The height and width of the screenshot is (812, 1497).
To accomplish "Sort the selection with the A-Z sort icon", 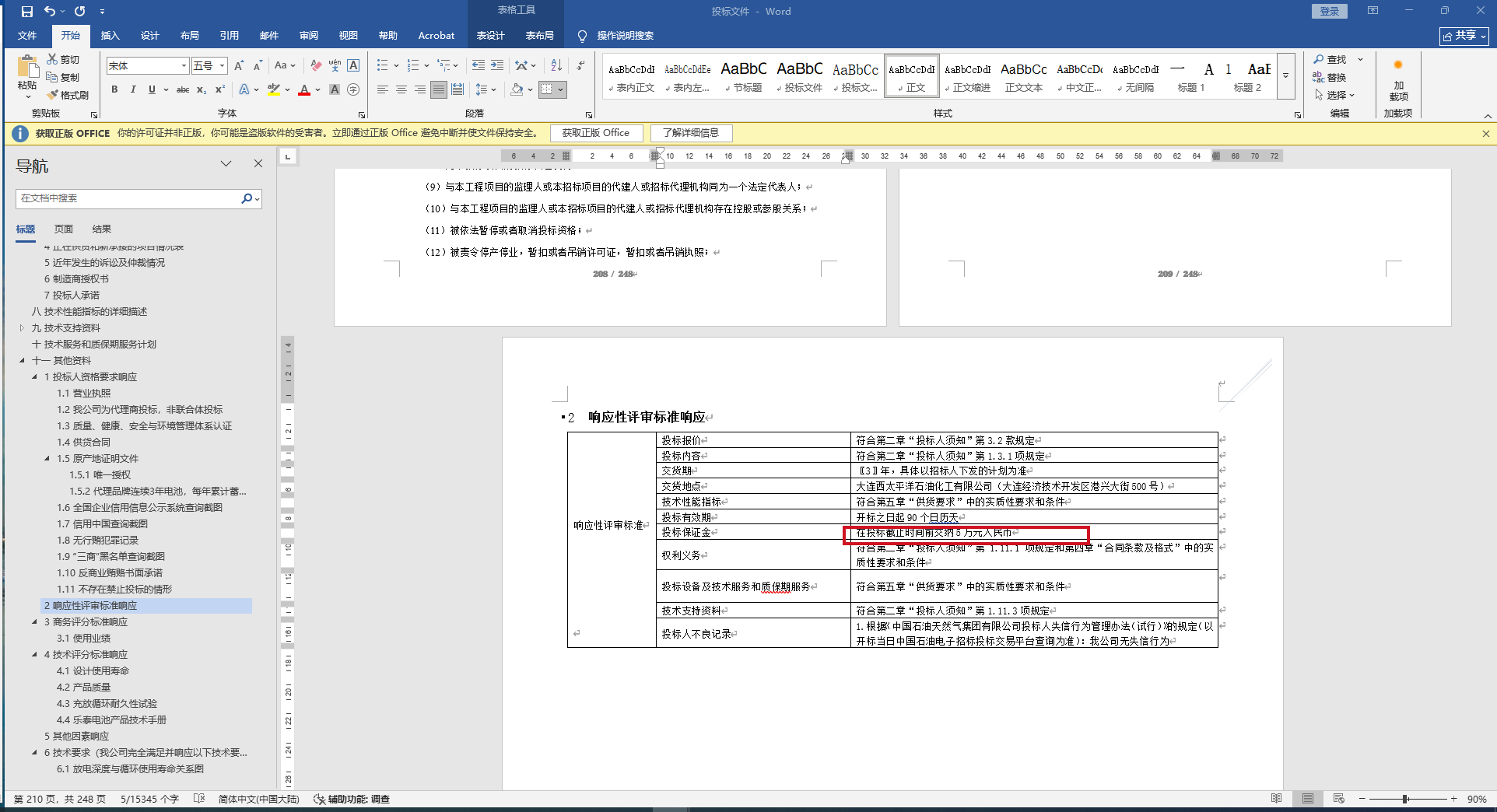I will pyautogui.click(x=556, y=65).
